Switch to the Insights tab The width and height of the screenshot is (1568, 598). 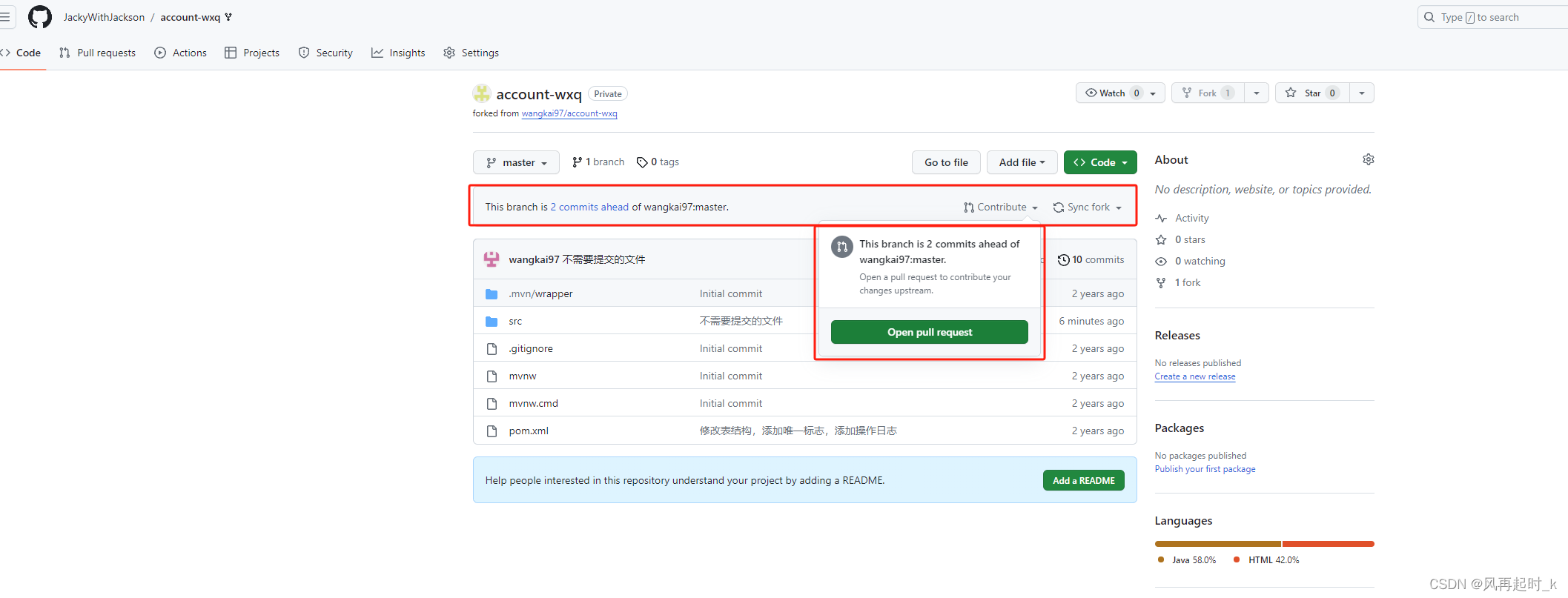(x=398, y=53)
